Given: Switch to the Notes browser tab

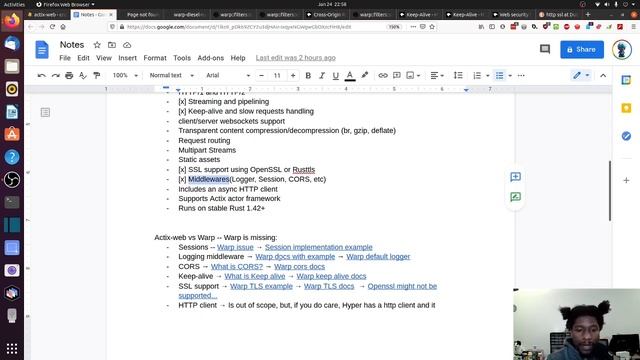Looking at the screenshot, I should [x=93, y=14].
